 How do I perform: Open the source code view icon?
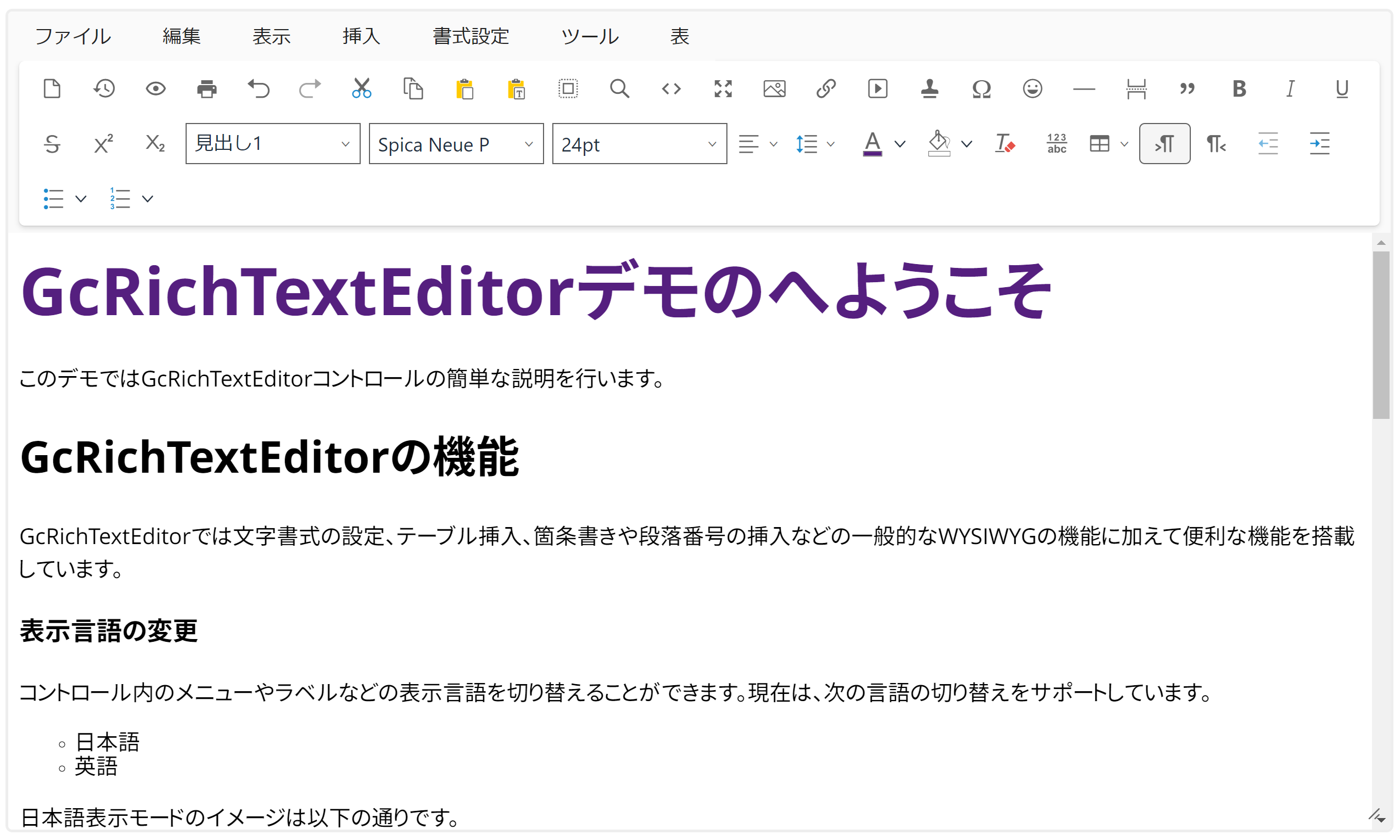[671, 89]
